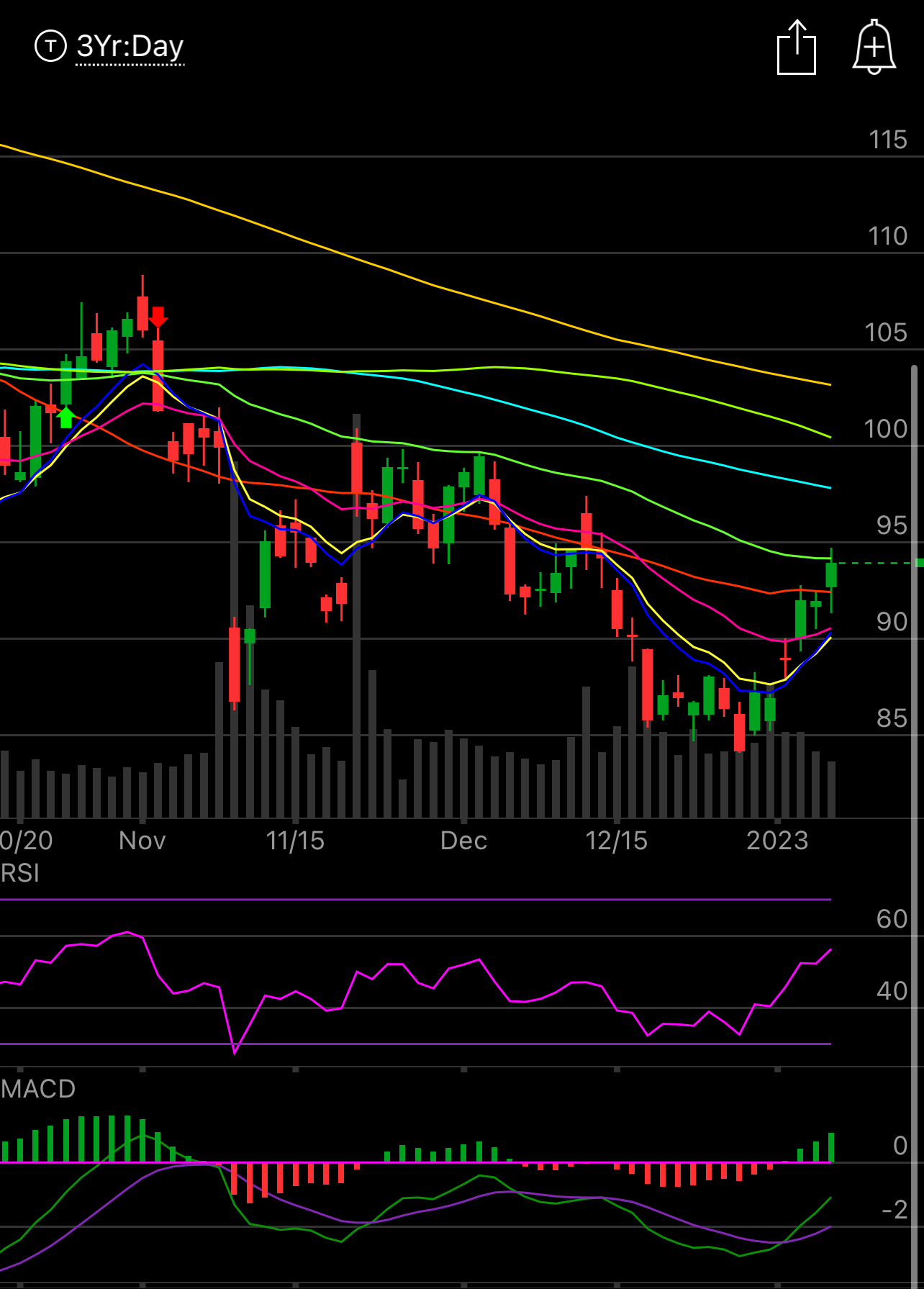This screenshot has width=924, height=1289.
Task: Add an alert with the bell icon
Action: [874, 48]
